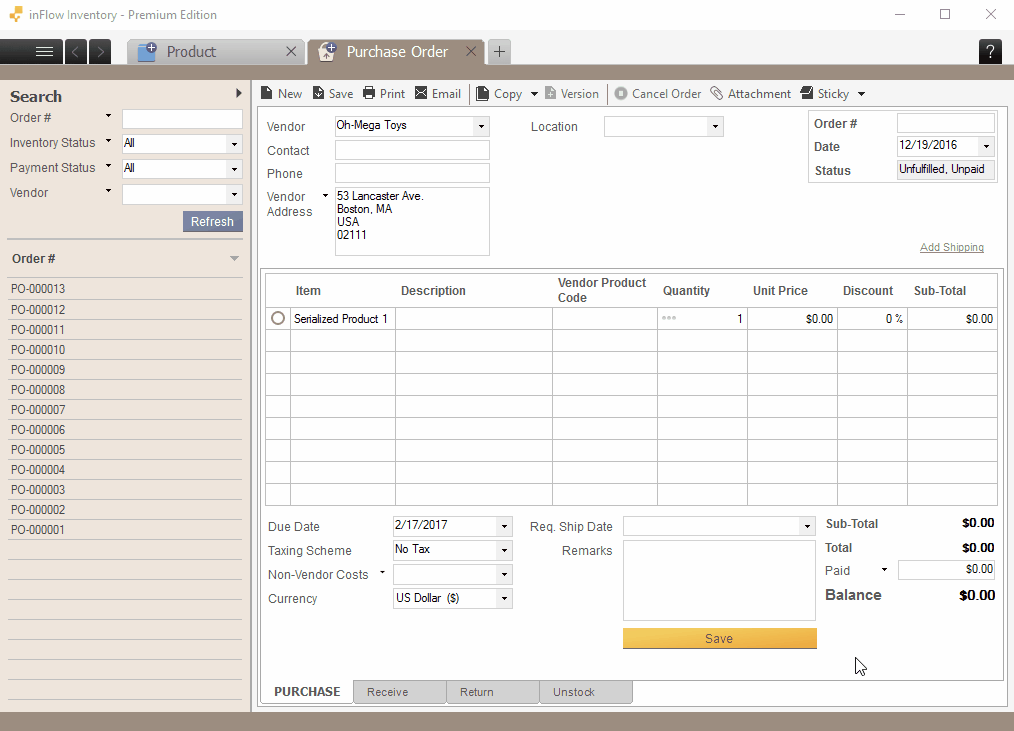
Task: Open Version history
Action: (x=572, y=94)
